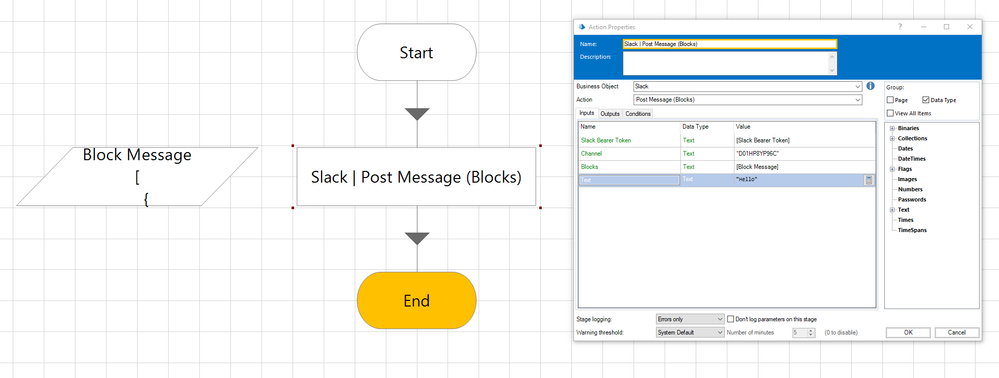Click the Data Type column header

(x=707, y=127)
